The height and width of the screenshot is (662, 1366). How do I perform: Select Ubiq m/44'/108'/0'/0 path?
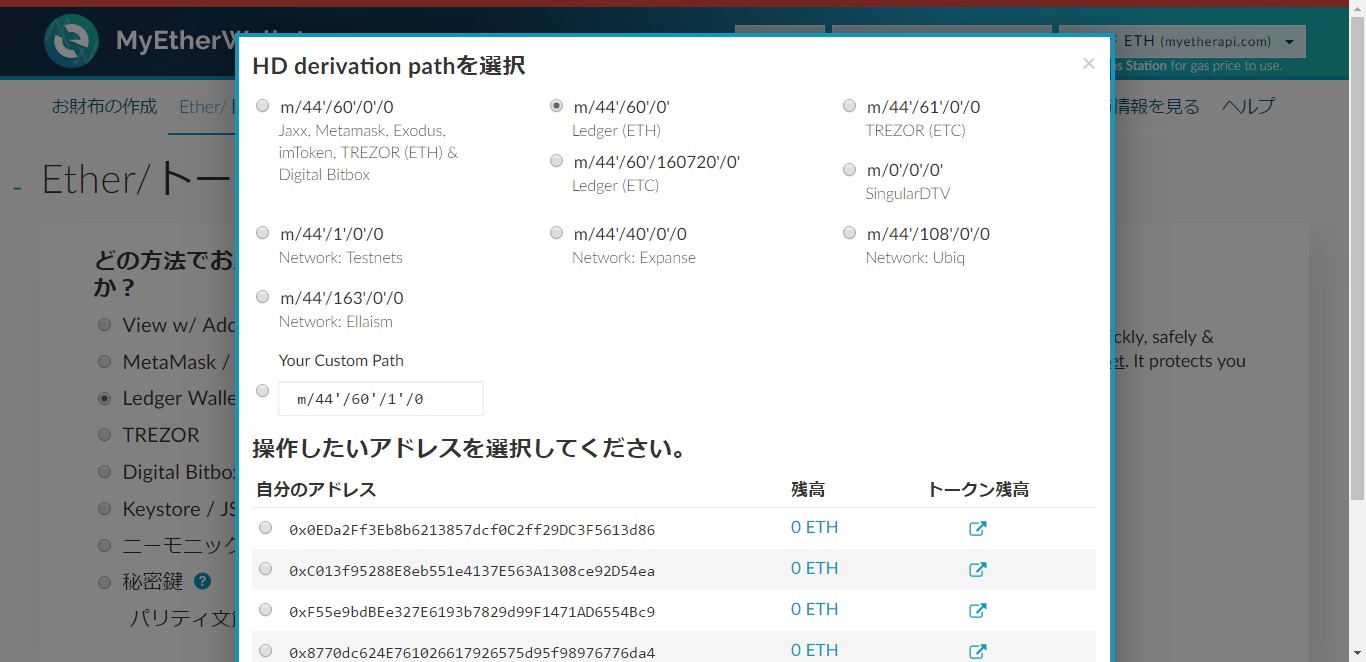coord(849,233)
